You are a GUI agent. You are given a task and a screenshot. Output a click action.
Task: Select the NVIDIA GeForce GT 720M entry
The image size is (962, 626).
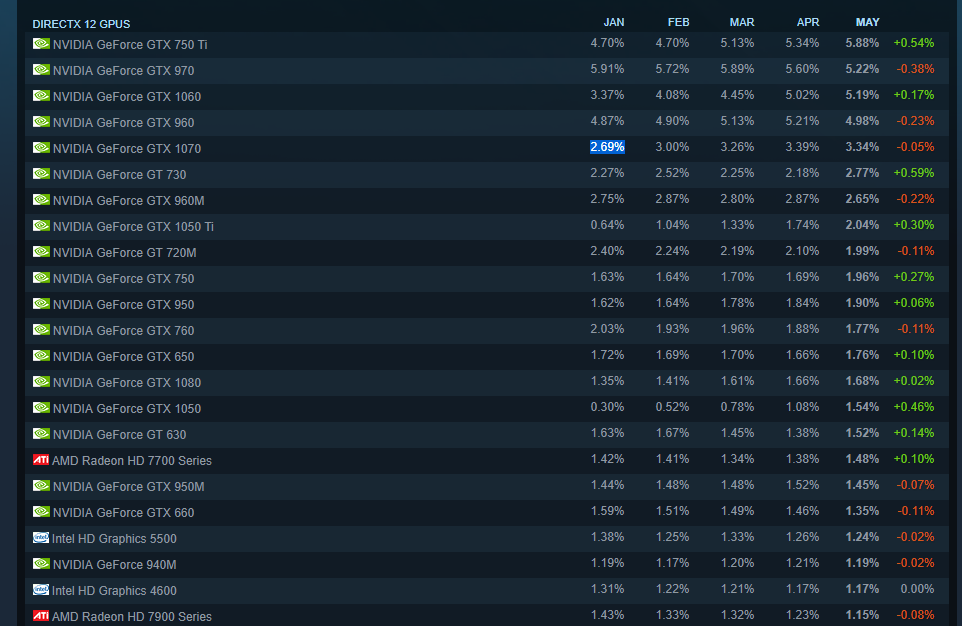pyautogui.click(x=124, y=253)
